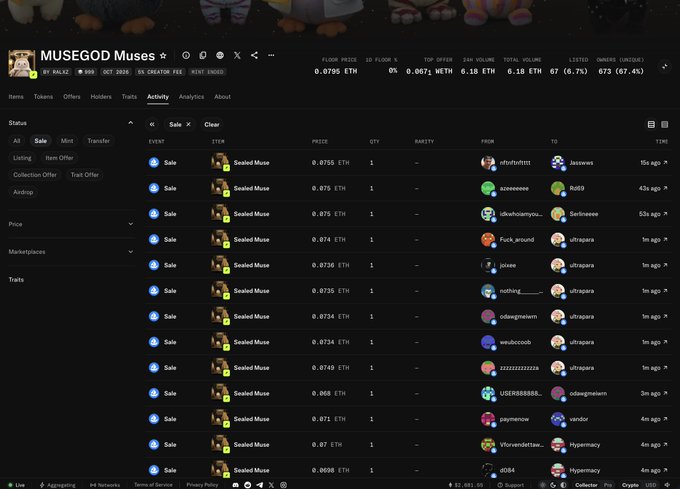Click the Networks button in footer
Image resolution: width=680 pixels, height=489 pixels.
tap(105, 485)
